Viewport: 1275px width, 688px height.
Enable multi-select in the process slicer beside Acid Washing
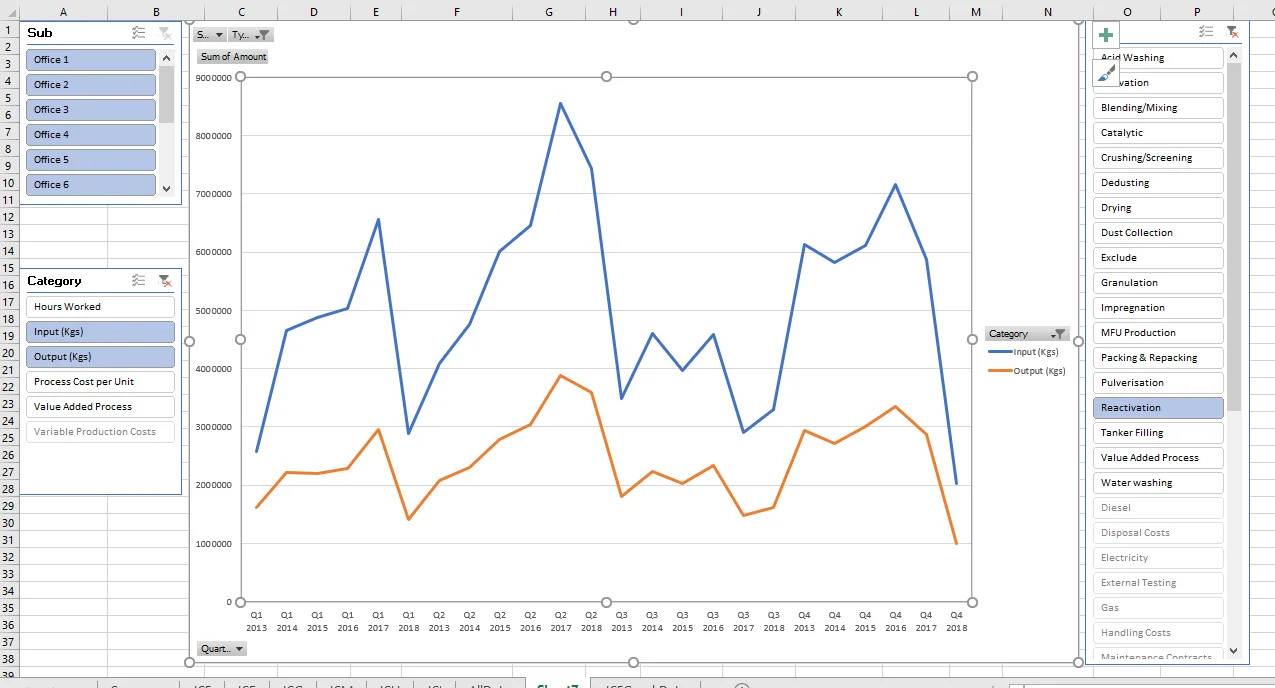[x=1206, y=33]
